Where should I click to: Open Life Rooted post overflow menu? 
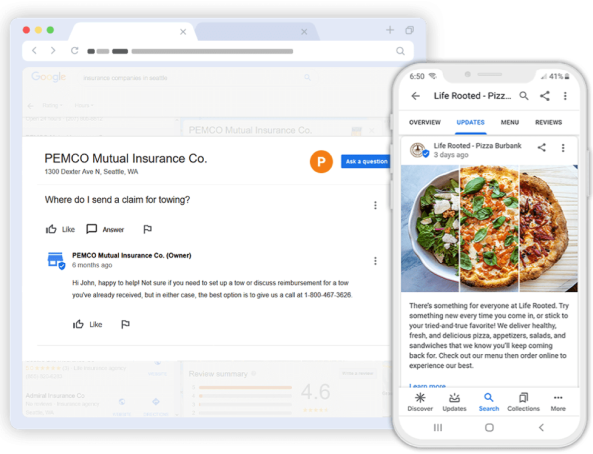point(563,148)
